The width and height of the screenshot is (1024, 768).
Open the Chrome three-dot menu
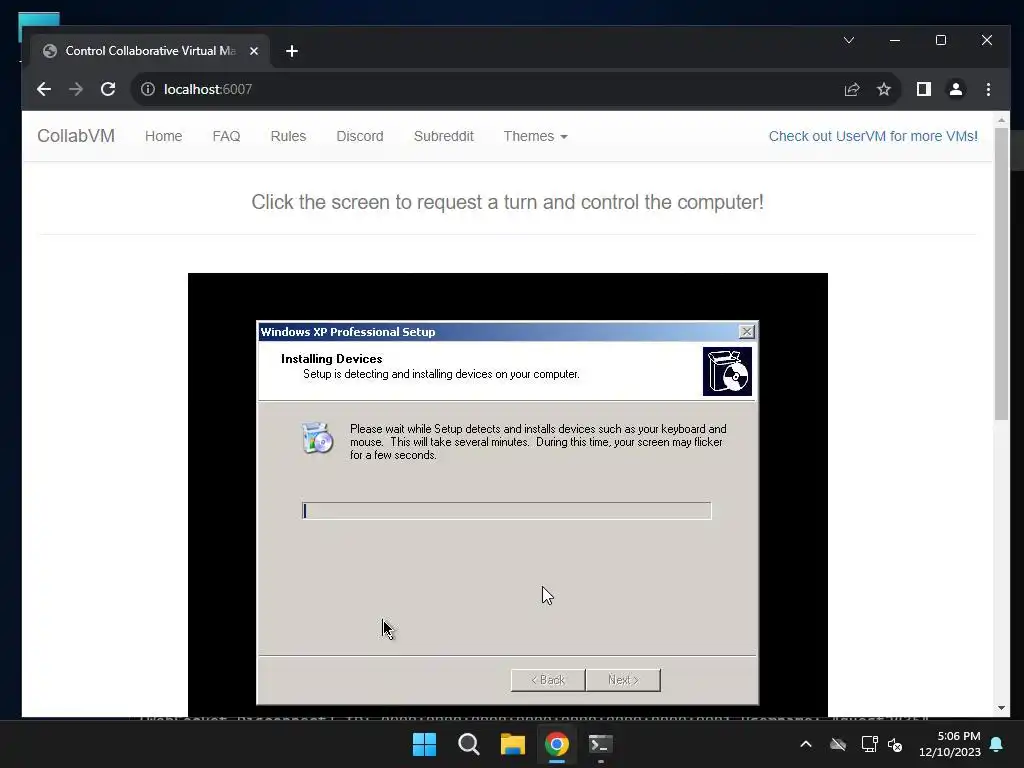(988, 89)
